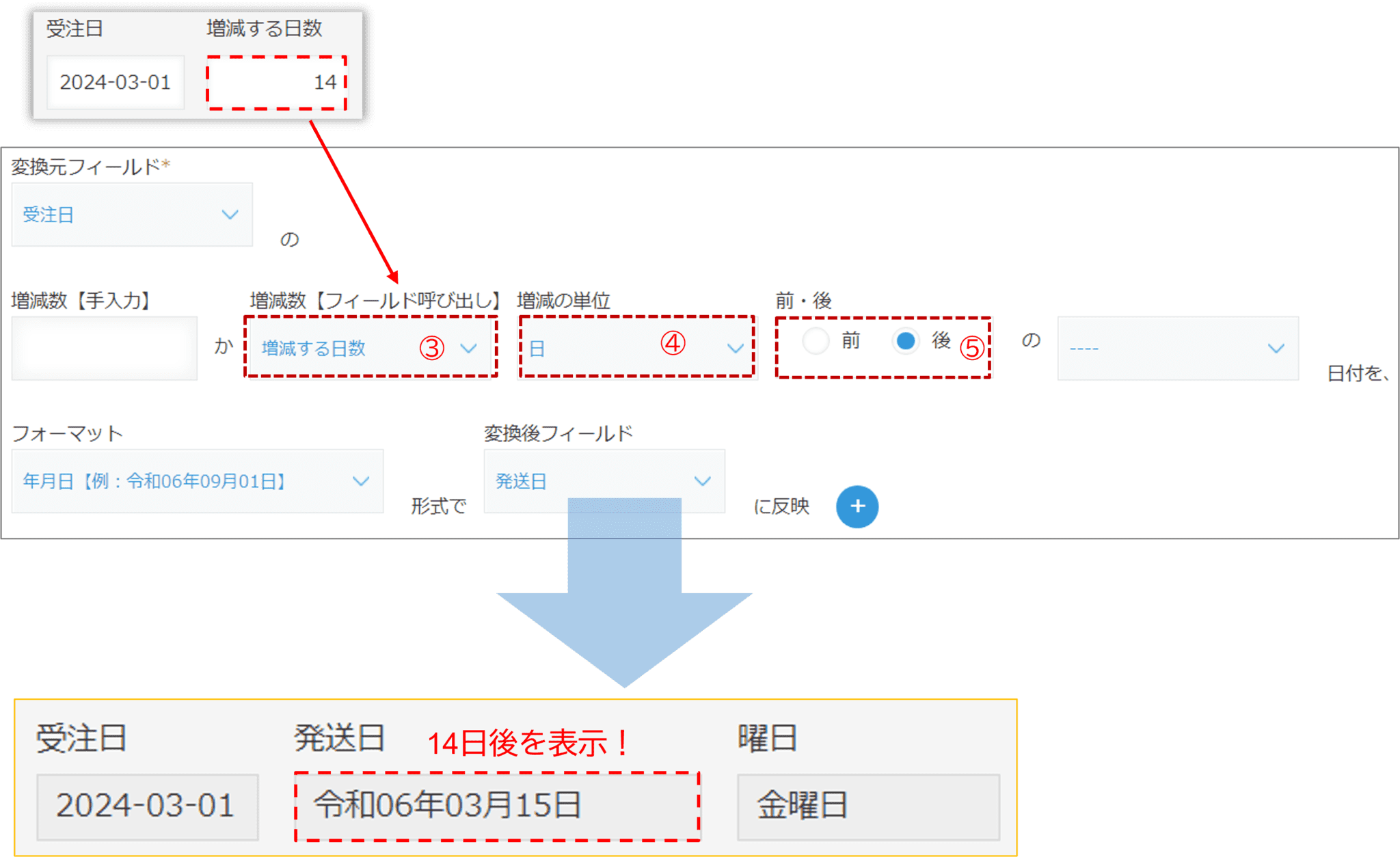Screen dimensions: 1400x857
Task: Select the 前 (before) radio button
Action: pyautogui.click(x=816, y=340)
